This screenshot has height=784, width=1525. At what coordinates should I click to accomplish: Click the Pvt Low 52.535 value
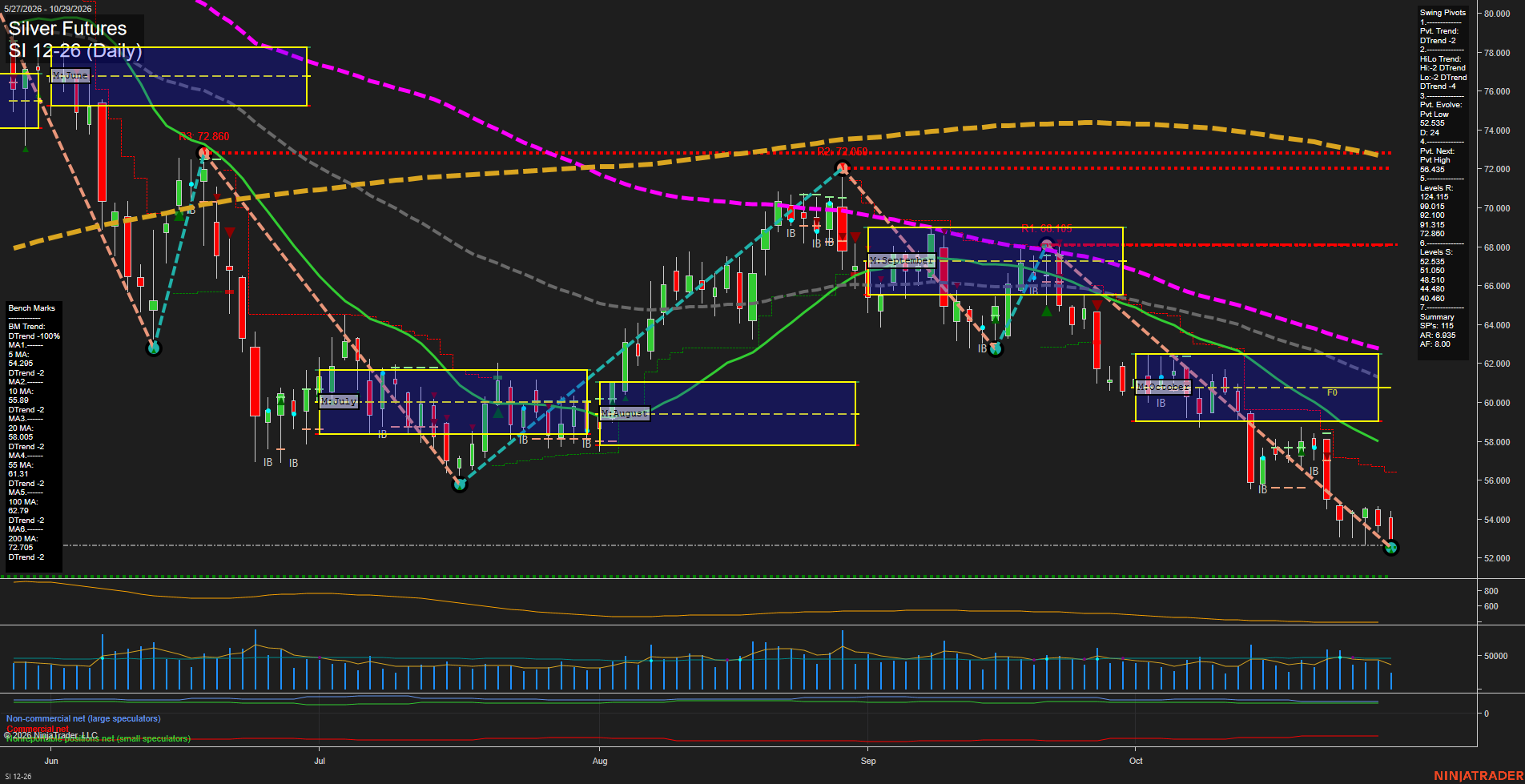1433,123
